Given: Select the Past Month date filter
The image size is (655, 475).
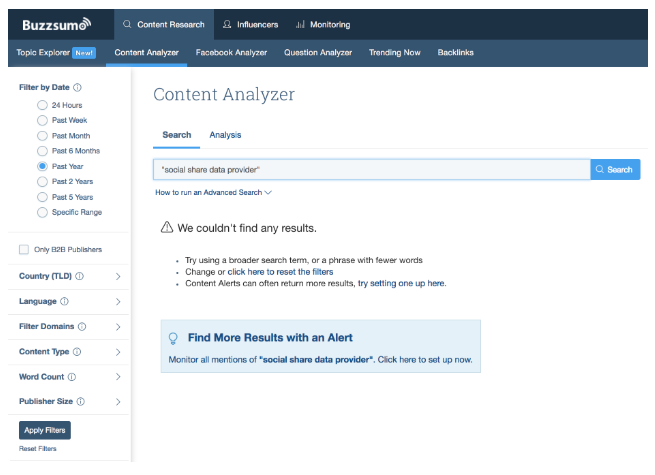Looking at the screenshot, I should point(42,136).
